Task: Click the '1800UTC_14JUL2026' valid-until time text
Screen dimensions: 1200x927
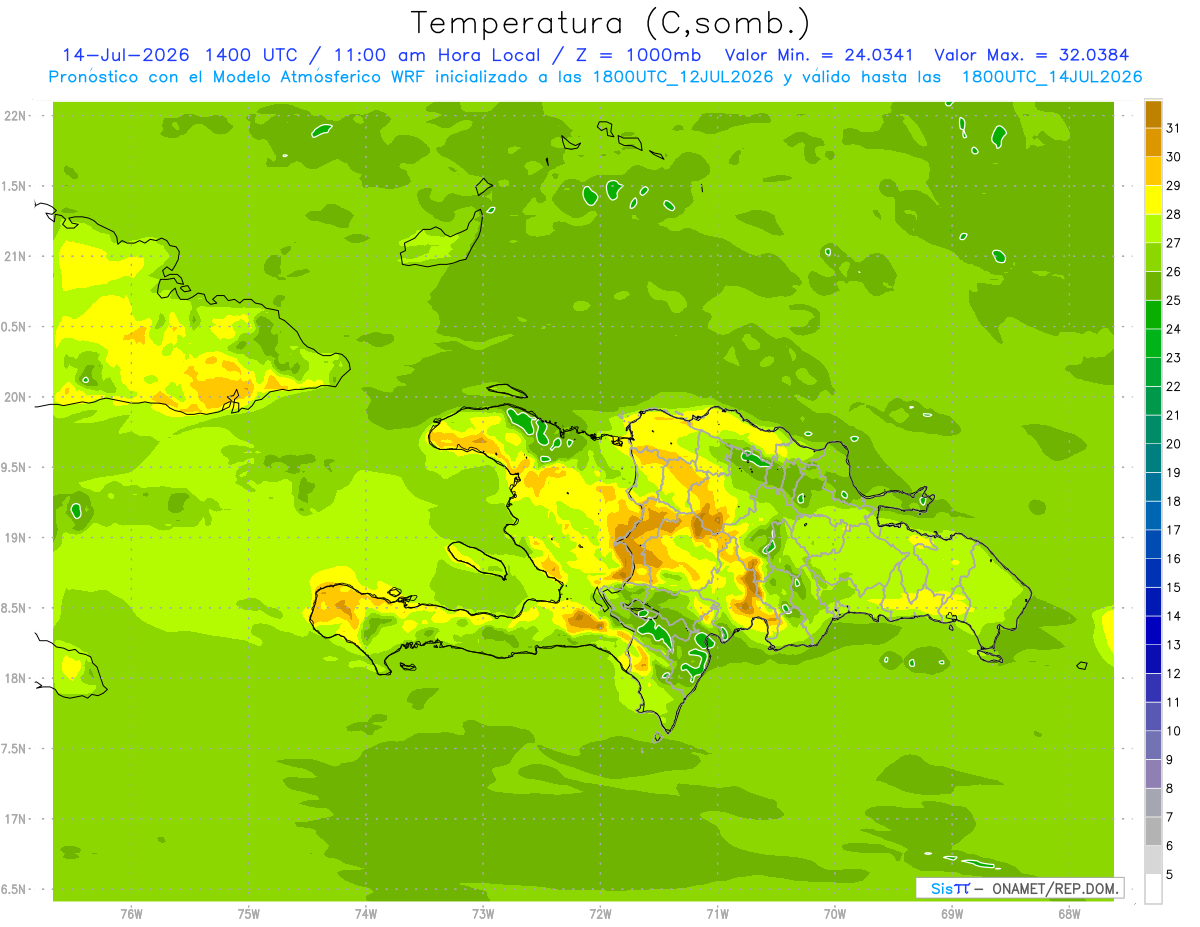Action: point(1051,77)
